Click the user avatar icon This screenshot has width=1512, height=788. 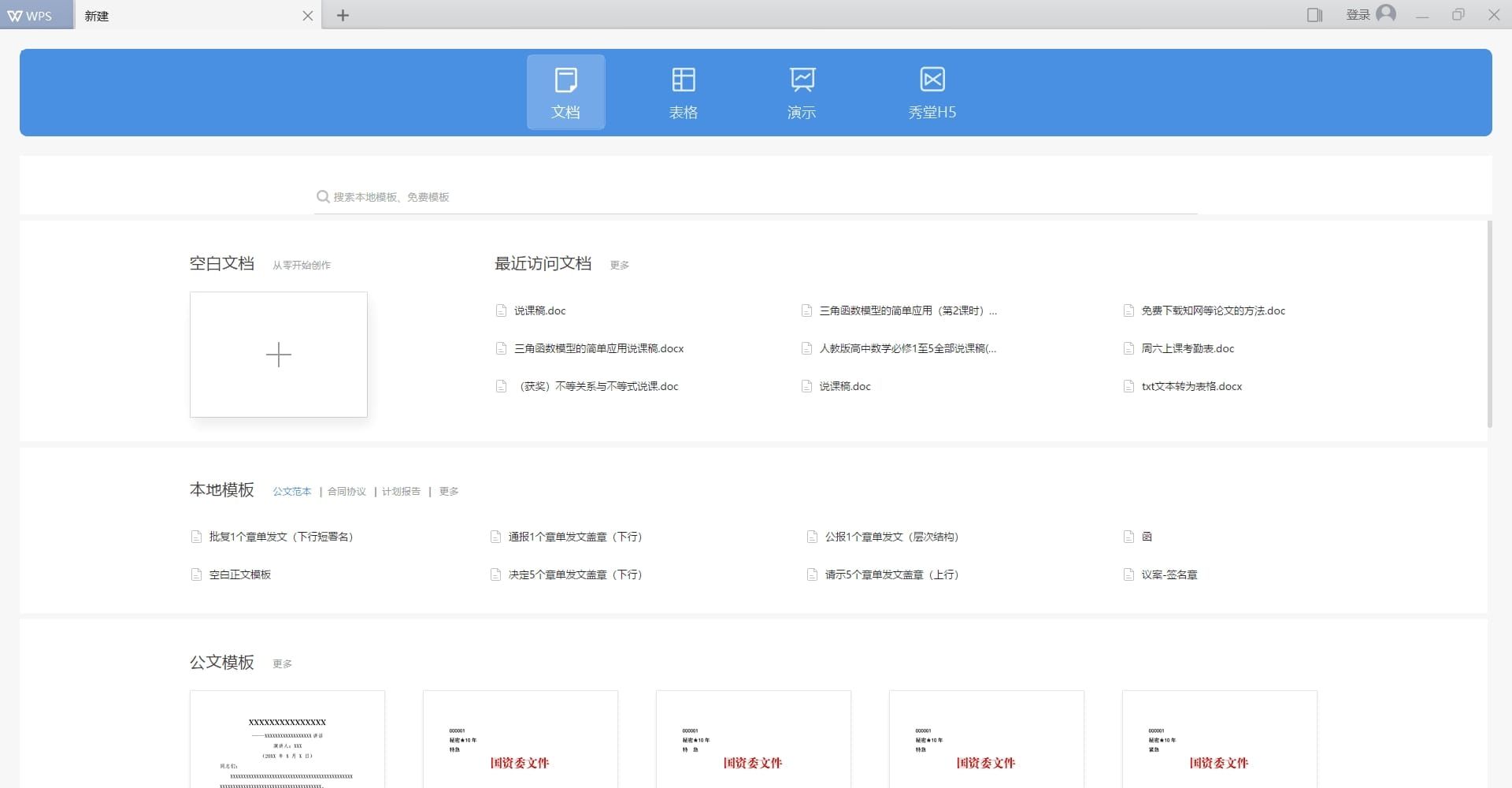[x=1386, y=14]
